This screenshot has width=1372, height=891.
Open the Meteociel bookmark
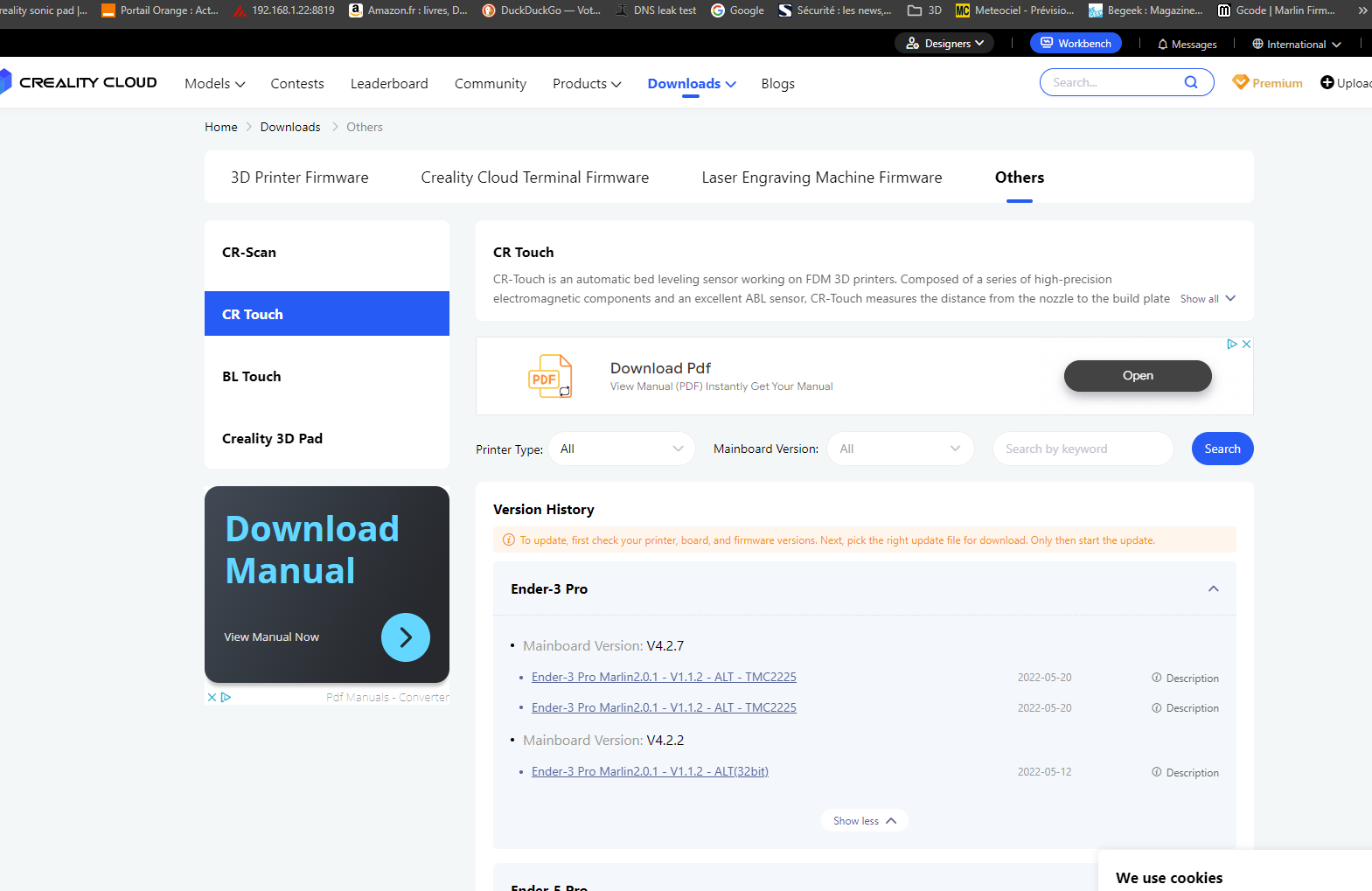1015,10
